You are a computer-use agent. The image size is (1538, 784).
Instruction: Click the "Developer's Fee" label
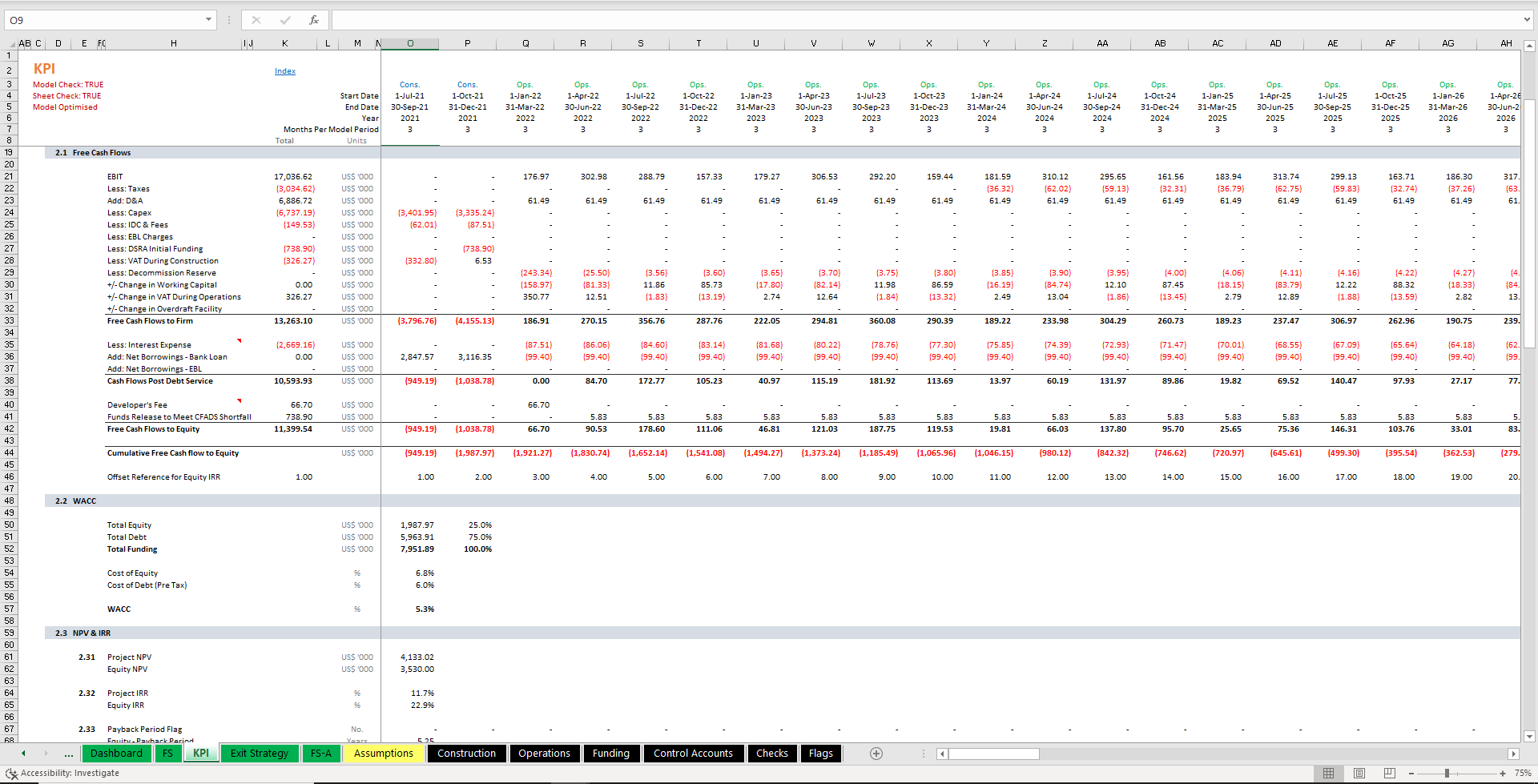tap(137, 405)
